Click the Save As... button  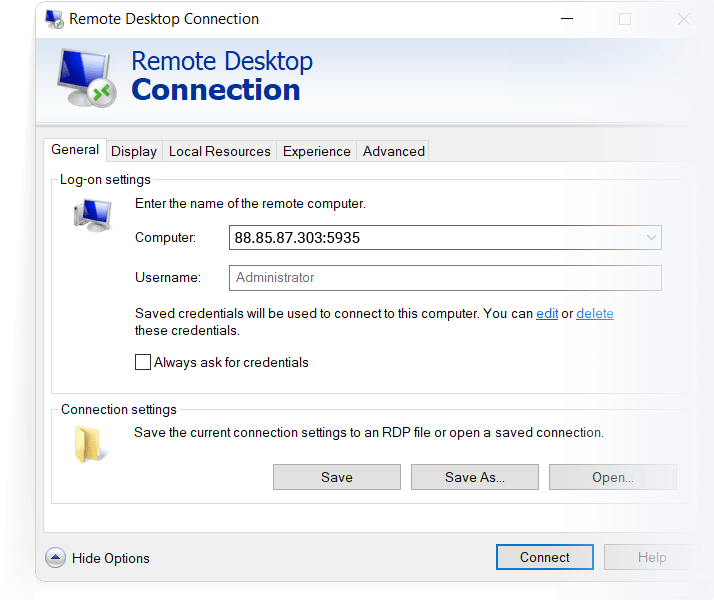pyautogui.click(x=475, y=477)
